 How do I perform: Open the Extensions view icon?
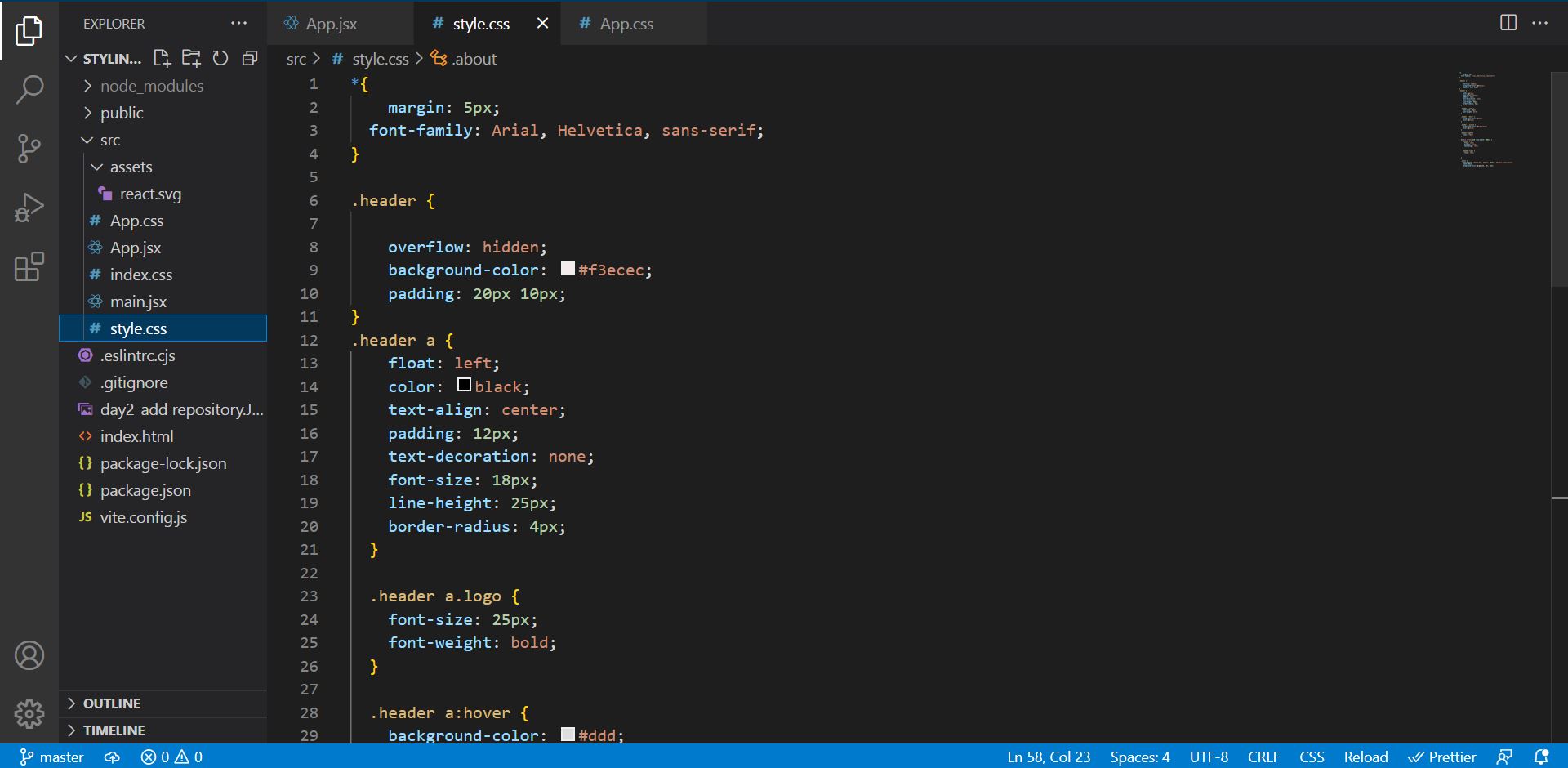29,266
